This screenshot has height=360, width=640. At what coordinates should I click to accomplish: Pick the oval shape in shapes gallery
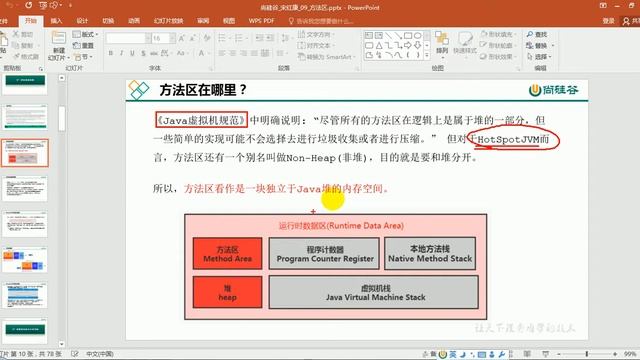417,36
